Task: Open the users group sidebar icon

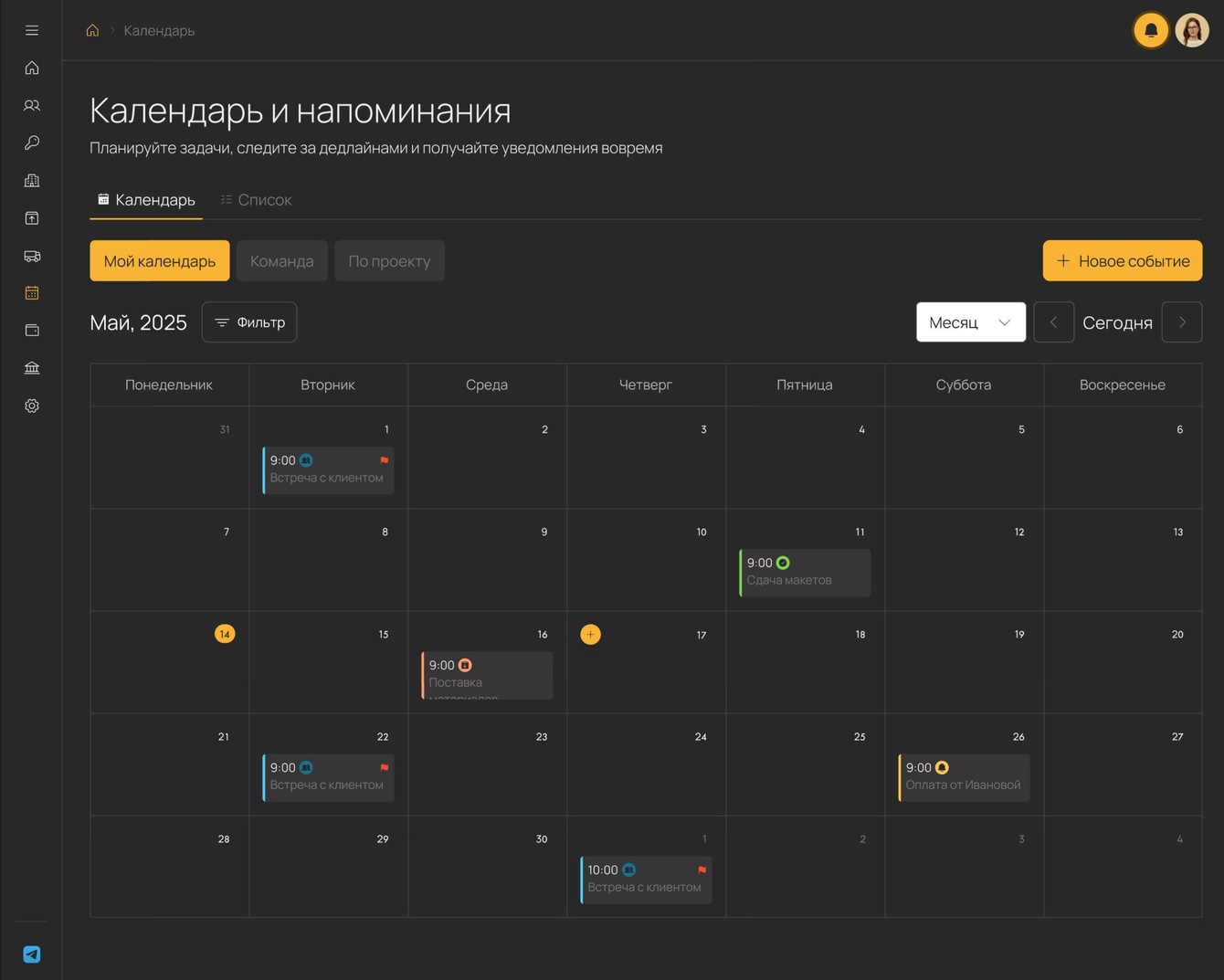Action: coord(32,105)
